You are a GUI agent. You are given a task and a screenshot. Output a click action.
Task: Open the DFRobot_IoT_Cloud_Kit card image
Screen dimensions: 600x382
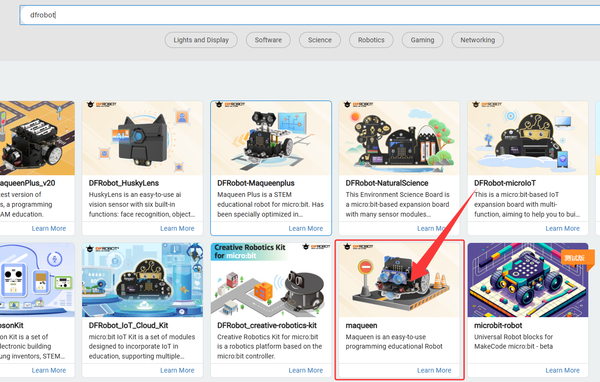coord(142,280)
